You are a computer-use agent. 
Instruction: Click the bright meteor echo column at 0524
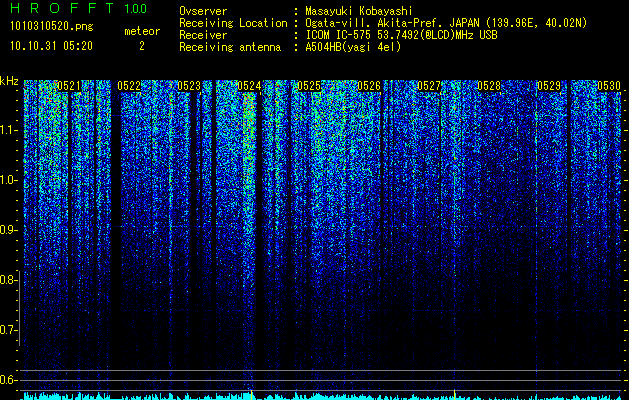pyautogui.click(x=249, y=189)
